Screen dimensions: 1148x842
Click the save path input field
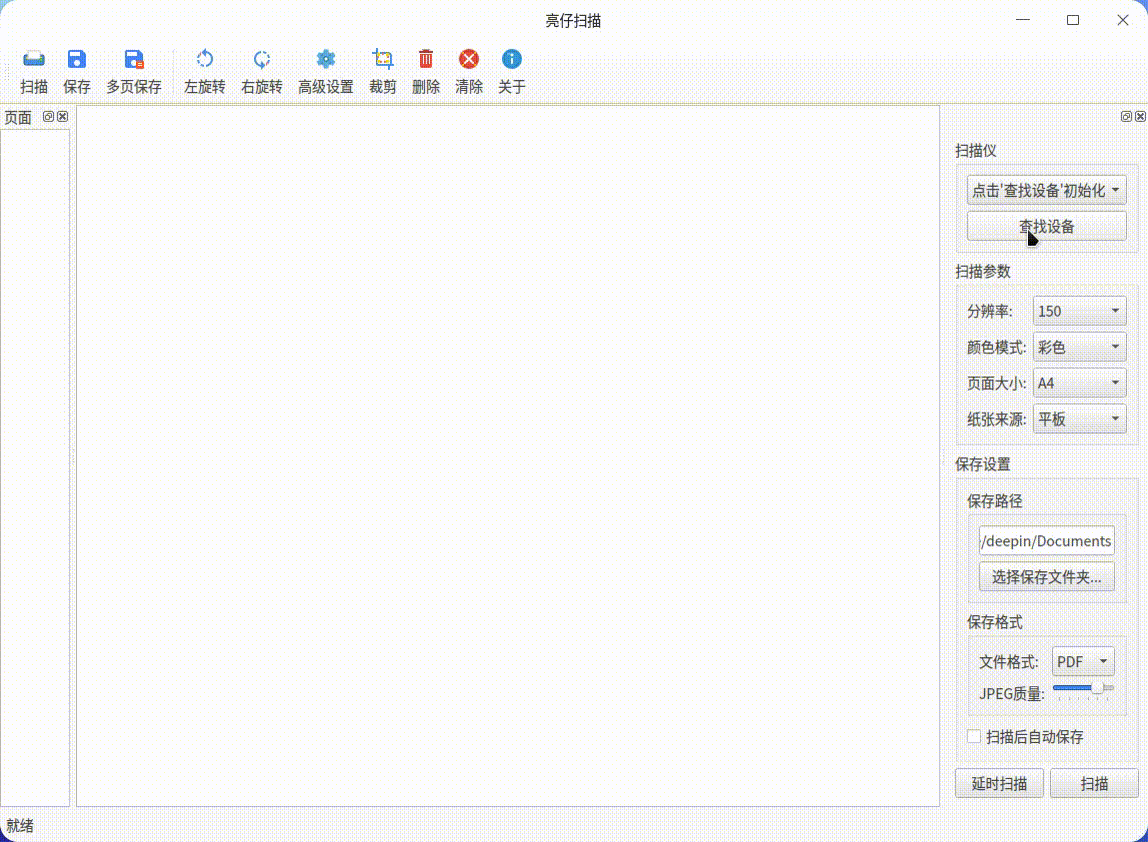click(1046, 541)
